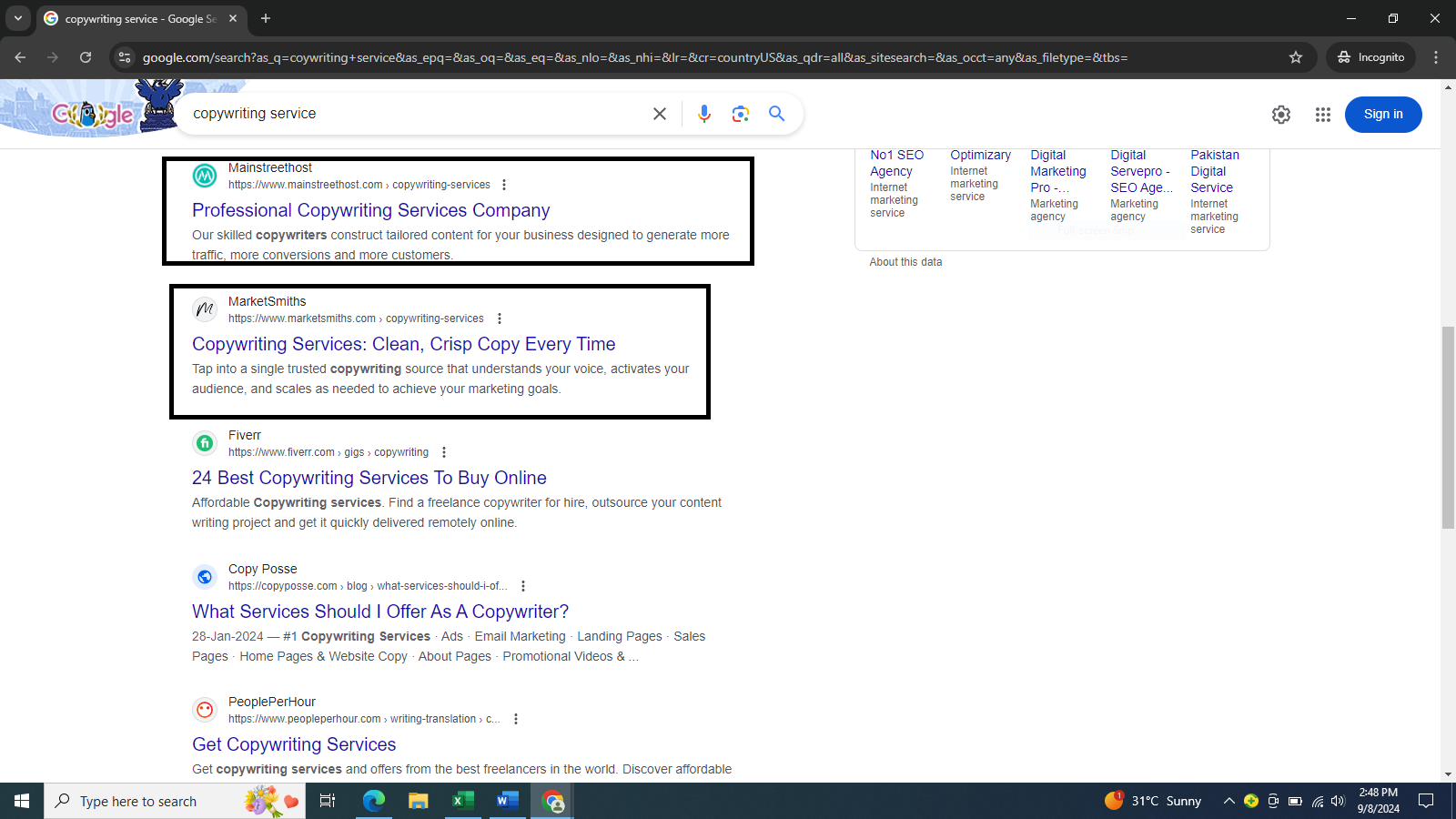Open Get Copywriting Services link

[294, 744]
